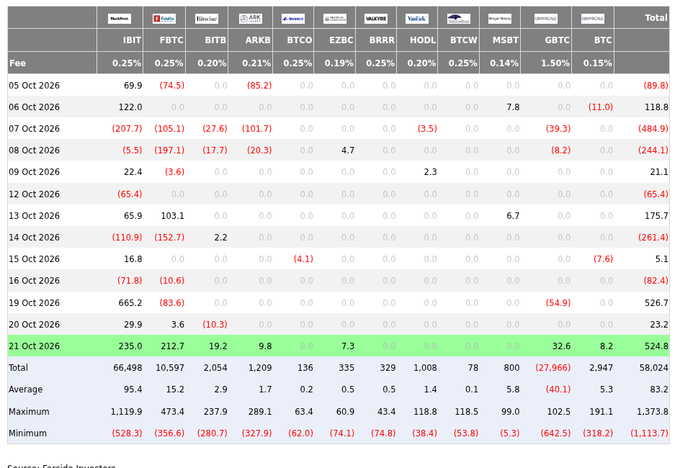Click the Maximum row label
This screenshot has height=468, width=680.
(x=29, y=412)
